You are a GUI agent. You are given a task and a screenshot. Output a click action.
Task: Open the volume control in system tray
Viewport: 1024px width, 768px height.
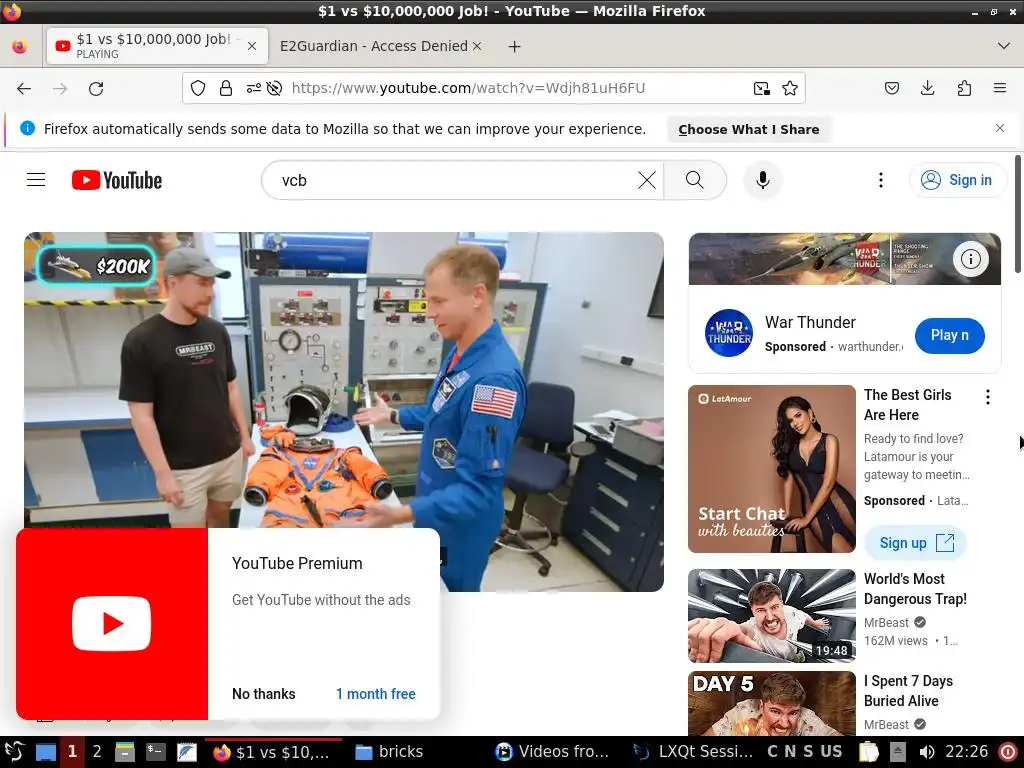[926, 752]
